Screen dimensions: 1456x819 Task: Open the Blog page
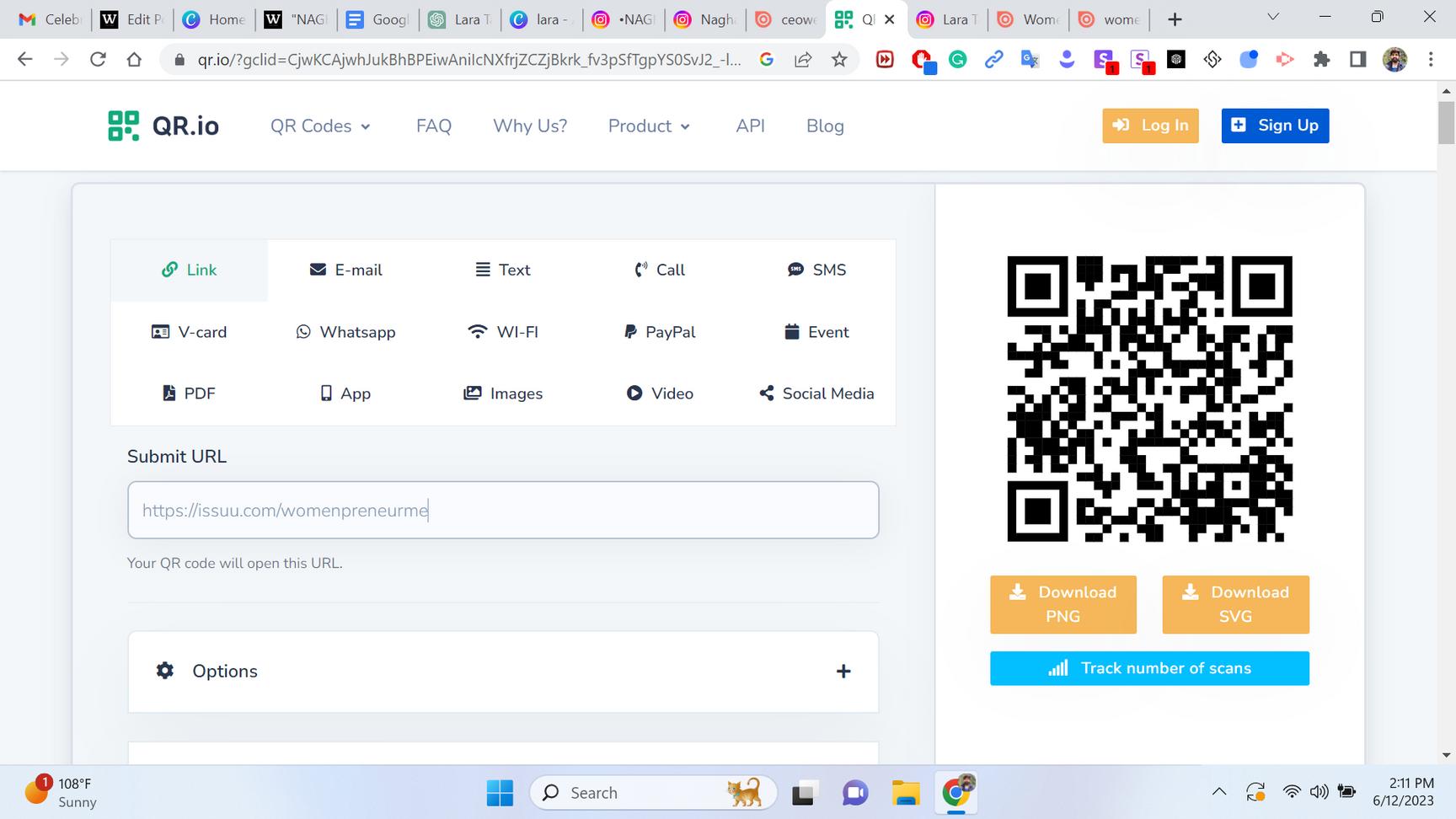point(825,126)
